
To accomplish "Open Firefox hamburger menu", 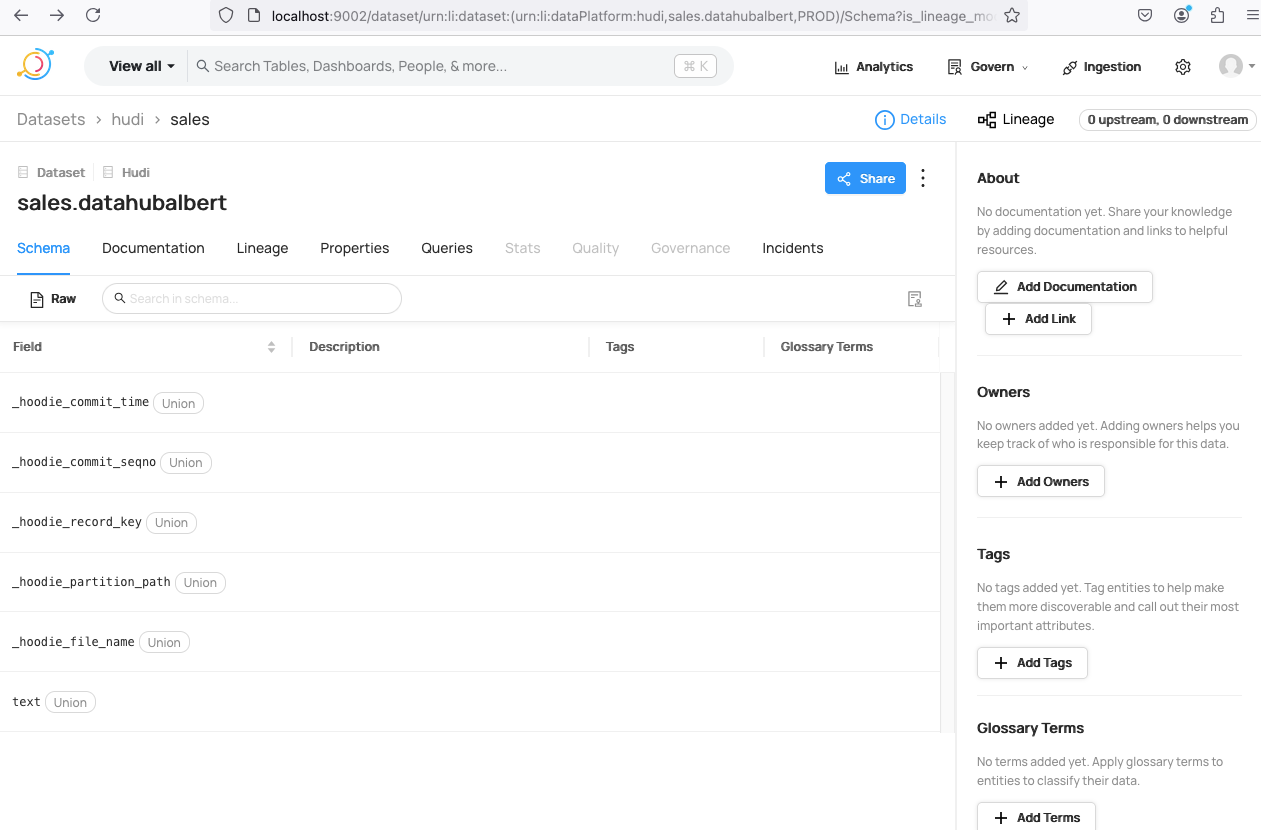I will [x=1253, y=15].
